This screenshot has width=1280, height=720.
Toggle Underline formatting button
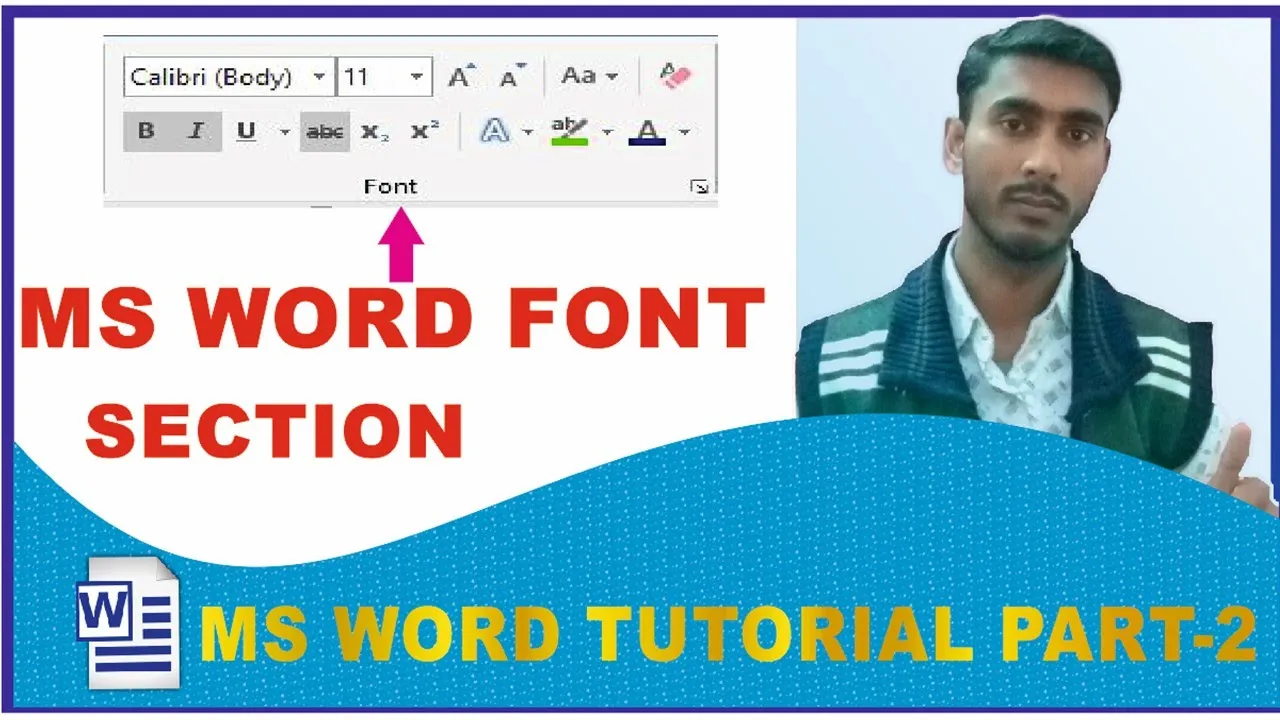(246, 132)
